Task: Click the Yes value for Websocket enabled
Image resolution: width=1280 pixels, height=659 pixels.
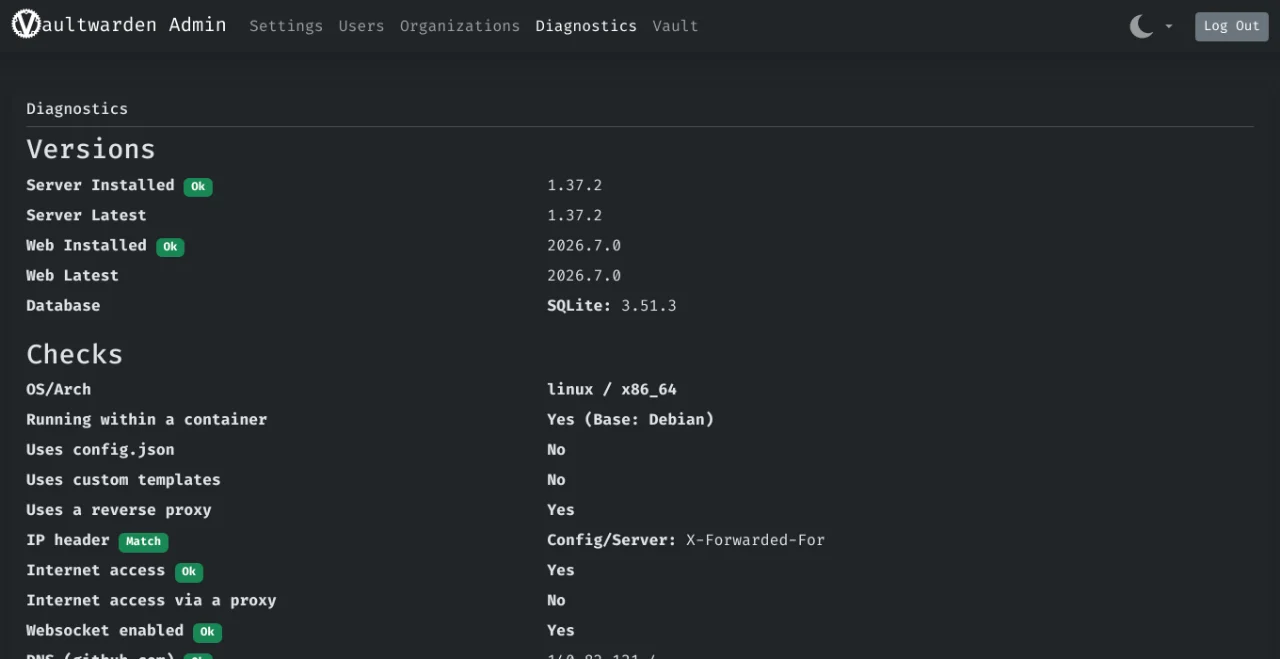Action: click(x=561, y=630)
